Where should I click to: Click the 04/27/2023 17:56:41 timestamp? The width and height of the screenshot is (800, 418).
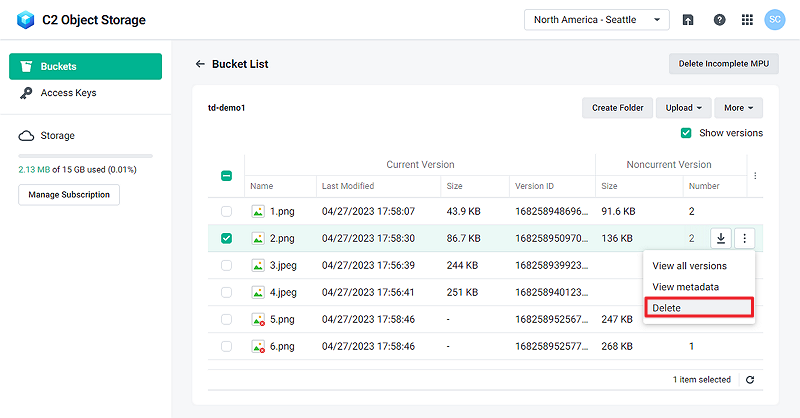click(x=368, y=292)
